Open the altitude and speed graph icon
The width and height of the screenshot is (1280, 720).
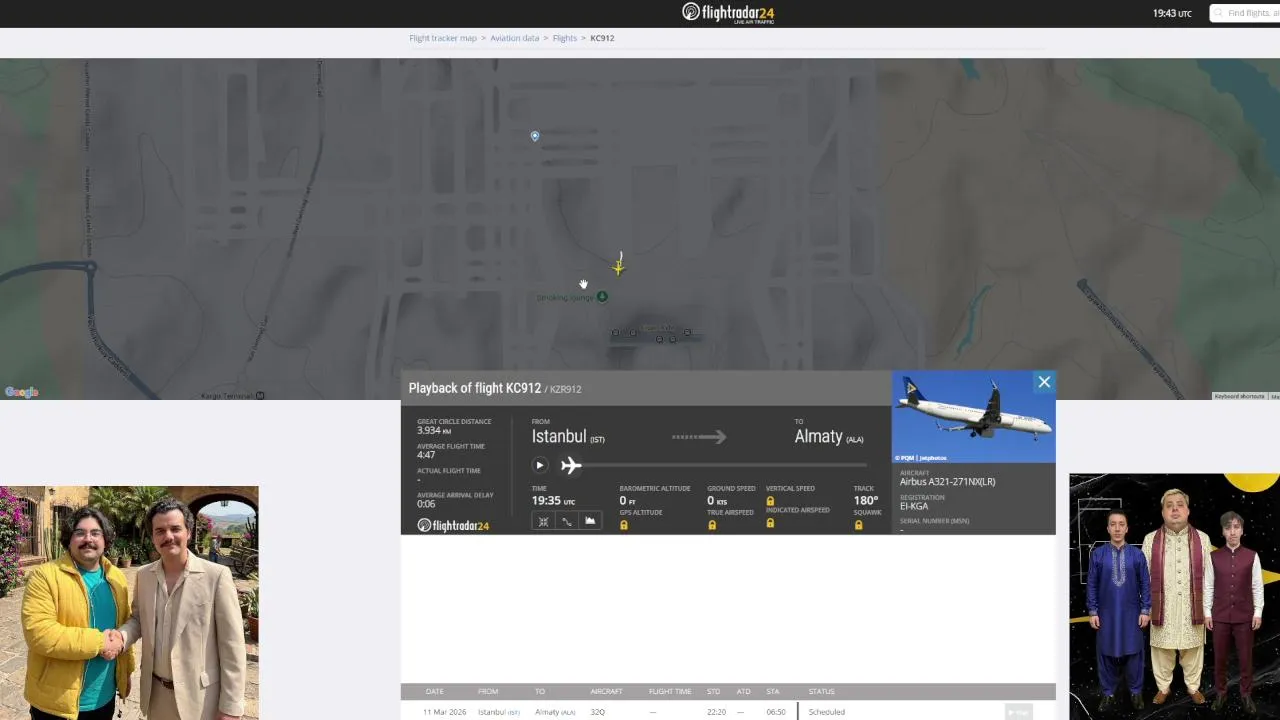point(590,521)
